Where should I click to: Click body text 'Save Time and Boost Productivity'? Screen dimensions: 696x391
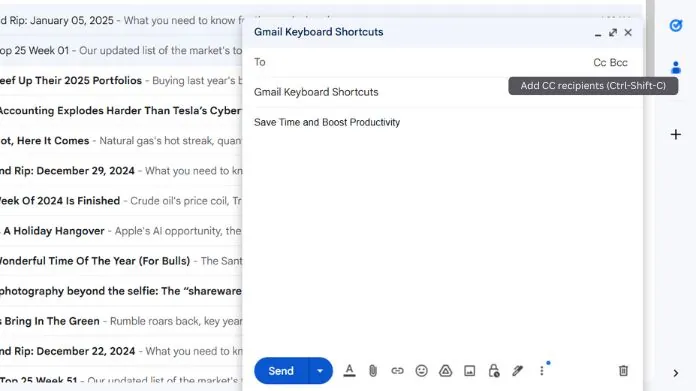point(327,122)
